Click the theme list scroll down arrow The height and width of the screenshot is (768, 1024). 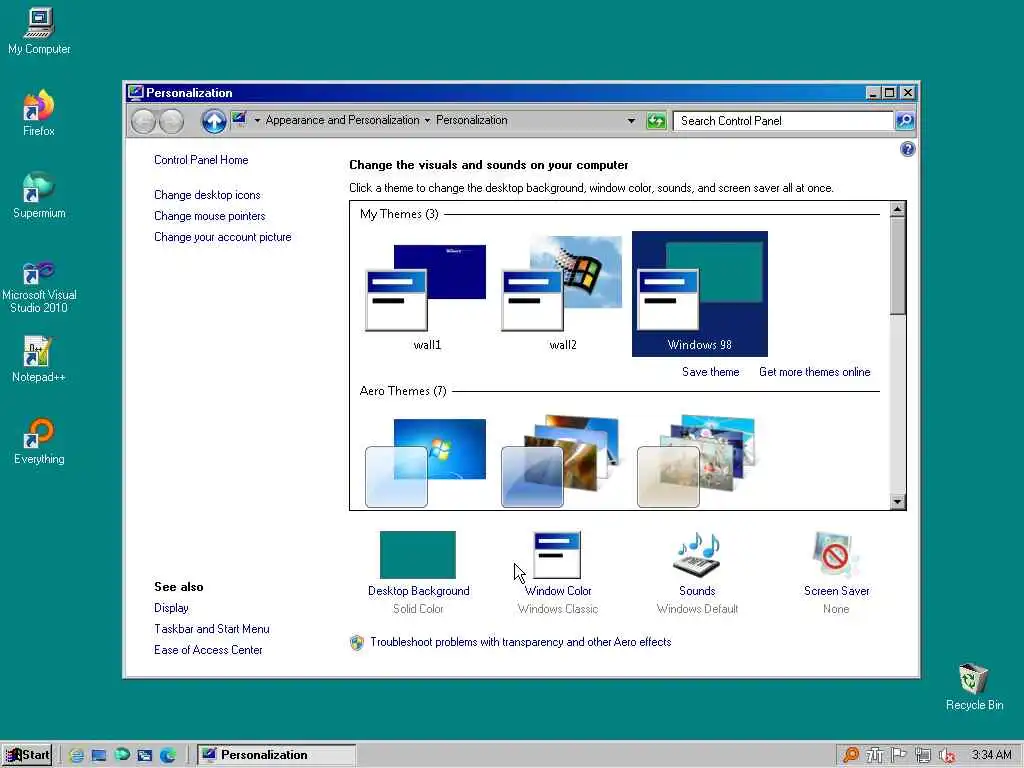tap(897, 502)
